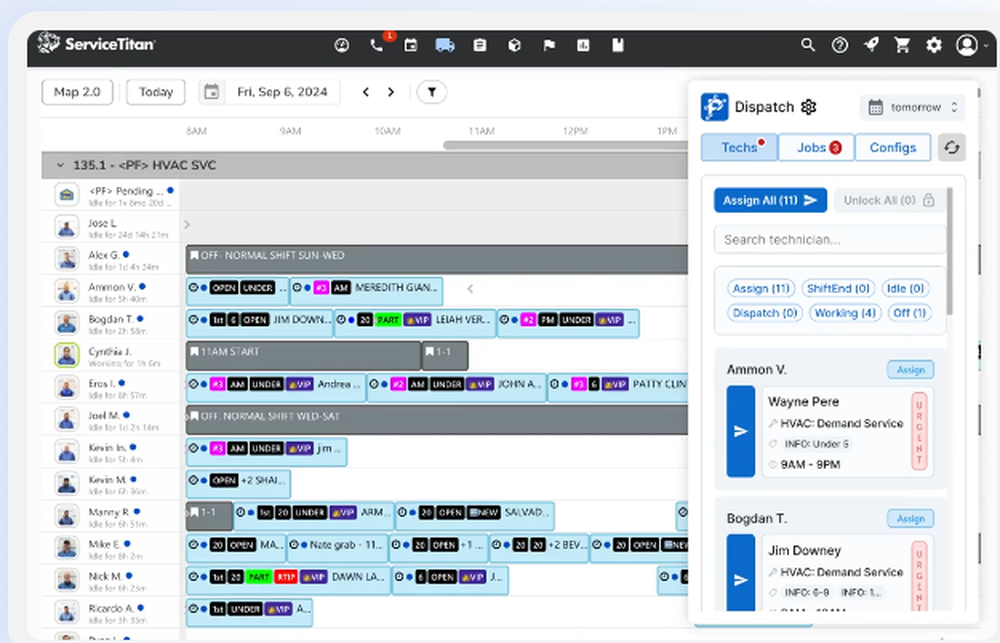Viewport: 1000px width, 643px height.
Task: Click the collapse arrow in Ammon V. row
Action: pos(470,289)
